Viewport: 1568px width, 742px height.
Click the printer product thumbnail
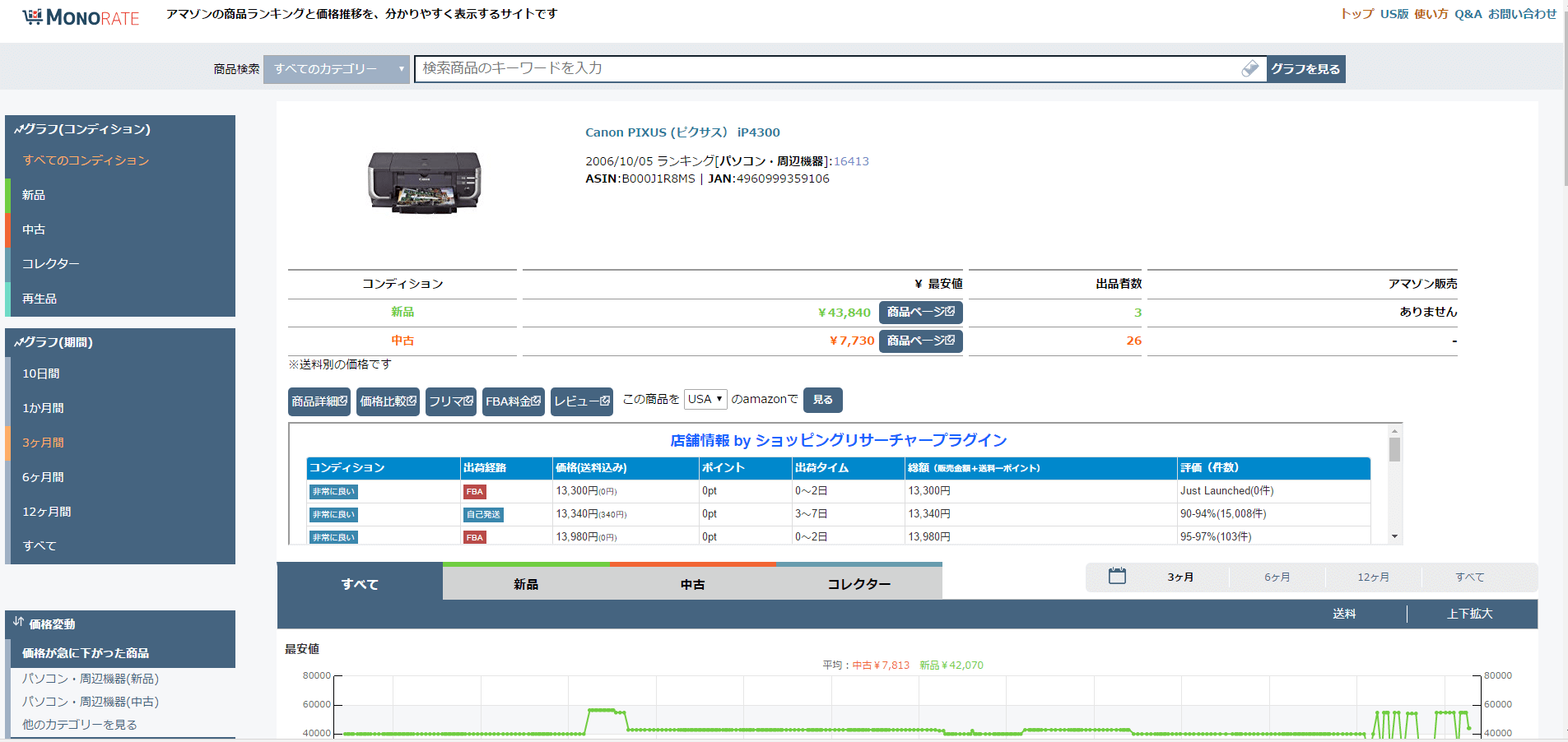[x=425, y=183]
